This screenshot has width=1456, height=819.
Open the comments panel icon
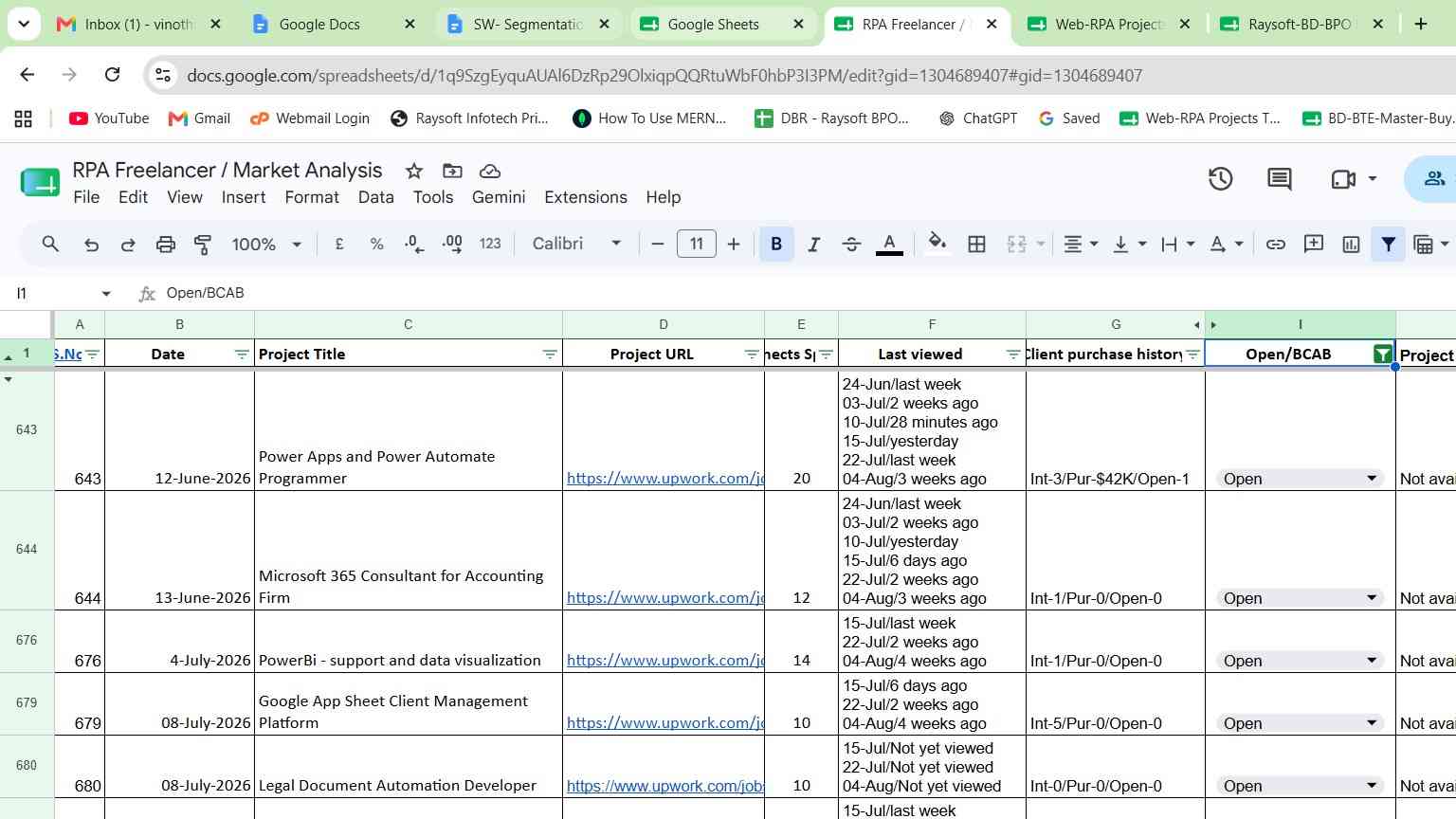(x=1279, y=179)
